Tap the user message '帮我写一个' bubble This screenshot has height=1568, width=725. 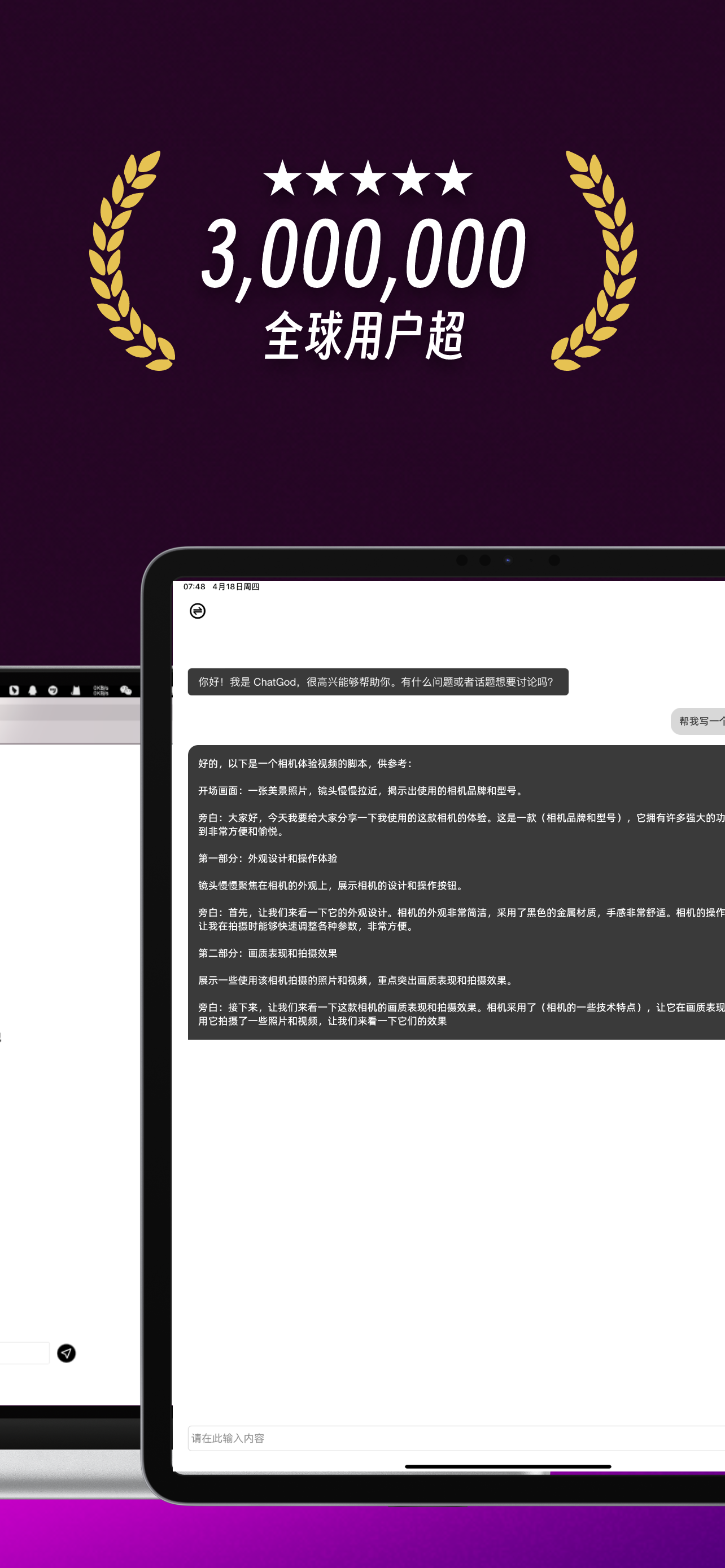(x=698, y=721)
